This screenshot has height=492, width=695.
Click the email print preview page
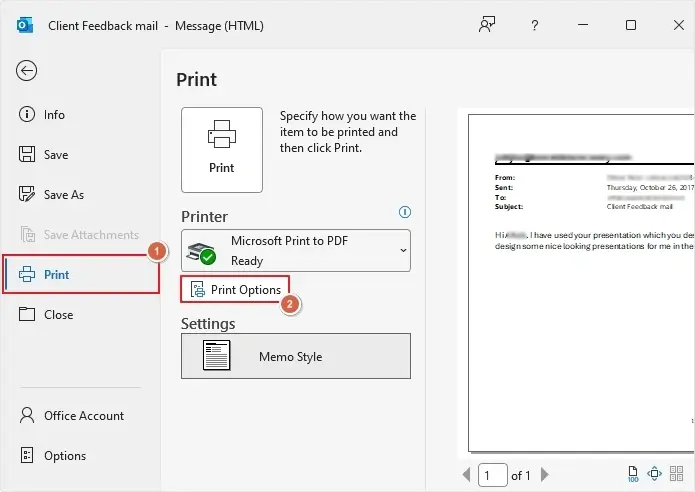pos(581,283)
